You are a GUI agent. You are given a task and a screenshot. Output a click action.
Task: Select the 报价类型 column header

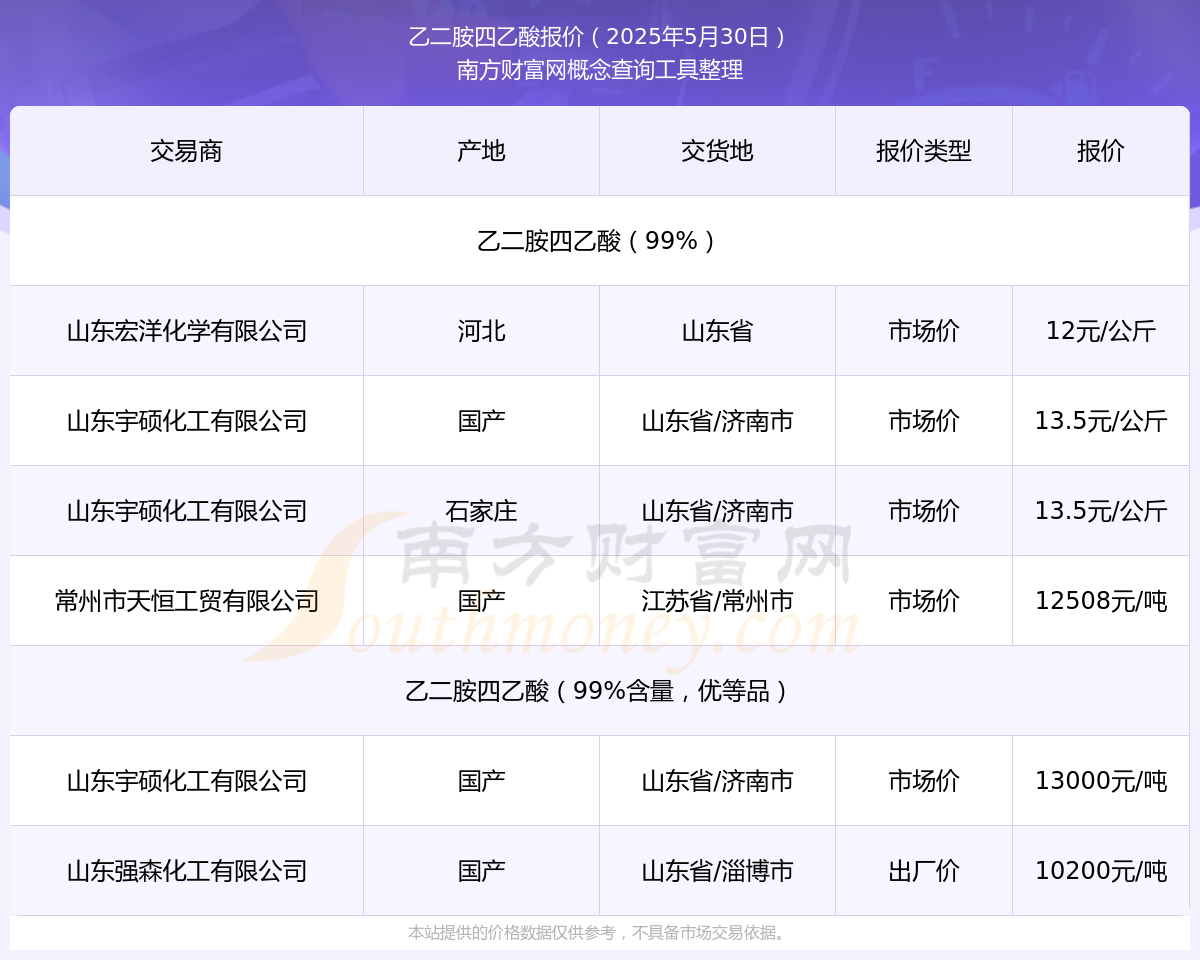(x=924, y=151)
